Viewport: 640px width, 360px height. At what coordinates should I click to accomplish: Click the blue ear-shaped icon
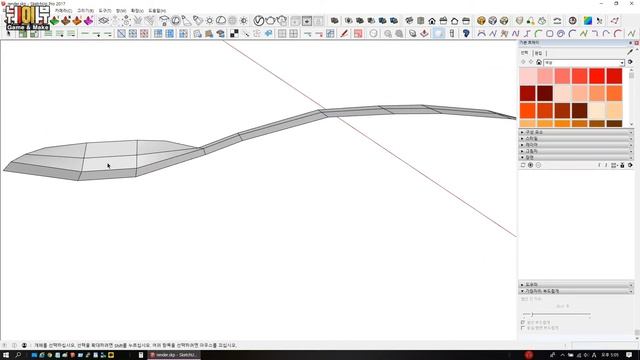point(466,33)
